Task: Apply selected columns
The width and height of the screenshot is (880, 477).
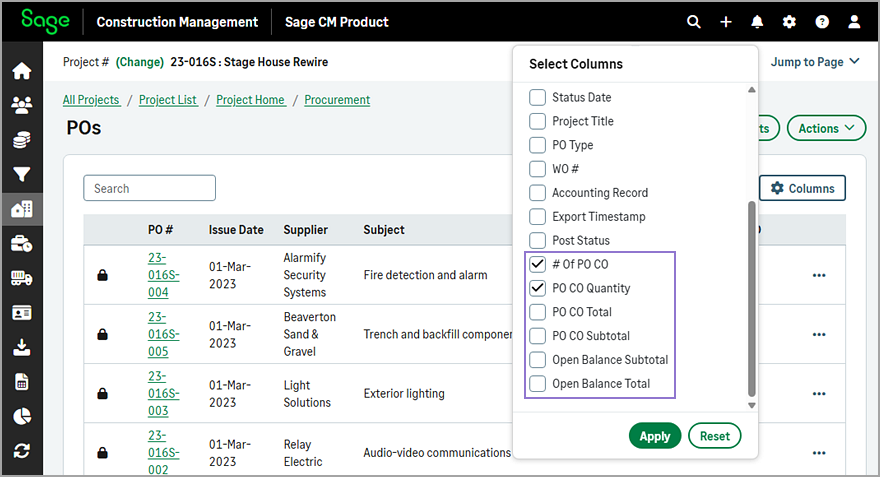Action: (x=654, y=436)
